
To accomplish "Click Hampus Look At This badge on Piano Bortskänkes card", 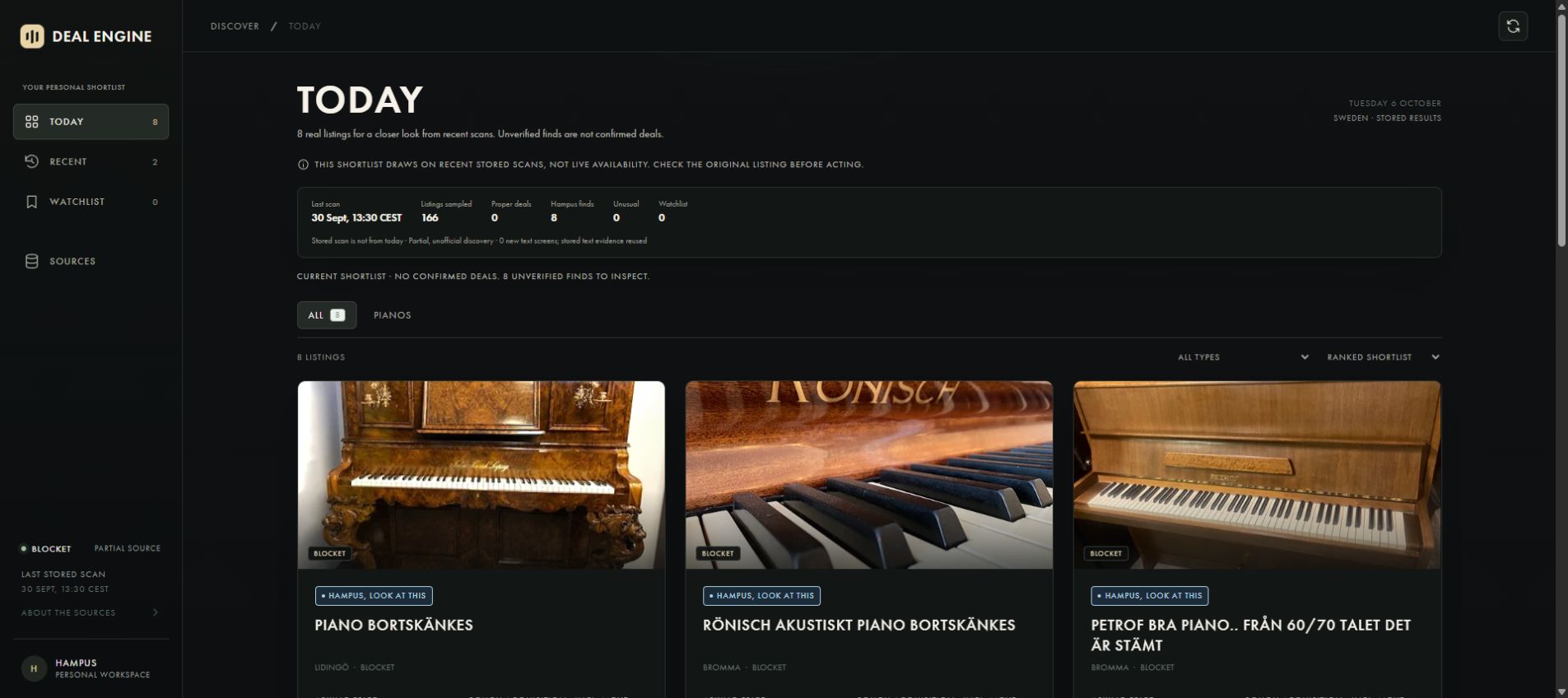I will pos(374,595).
